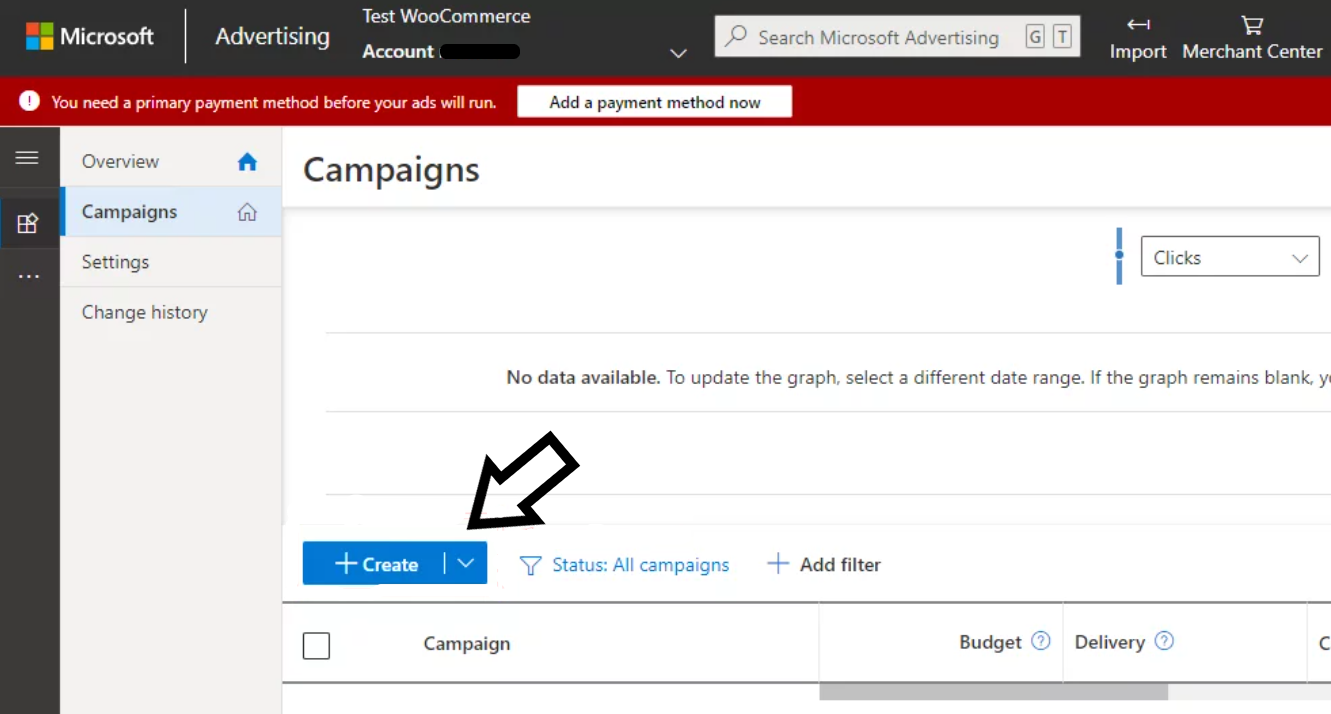The height and width of the screenshot is (714, 1331).
Task: Click the house icon beside Campaigns
Action: 247,211
